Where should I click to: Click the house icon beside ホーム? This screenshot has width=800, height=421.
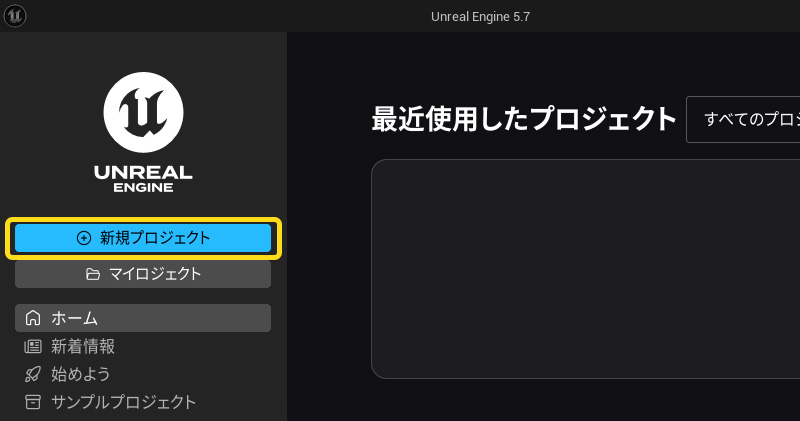click(33, 318)
